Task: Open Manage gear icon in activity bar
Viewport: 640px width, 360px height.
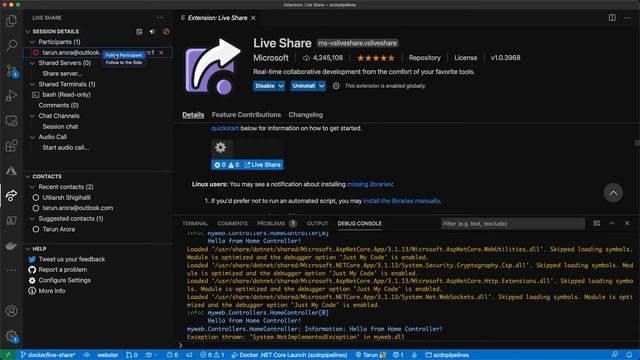Action: pos(11,336)
